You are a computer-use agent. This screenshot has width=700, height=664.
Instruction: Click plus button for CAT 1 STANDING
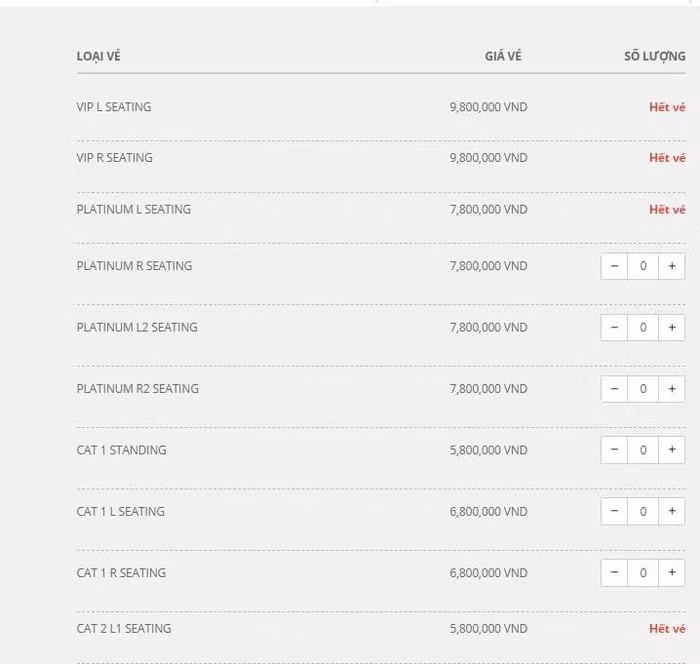[672, 450]
